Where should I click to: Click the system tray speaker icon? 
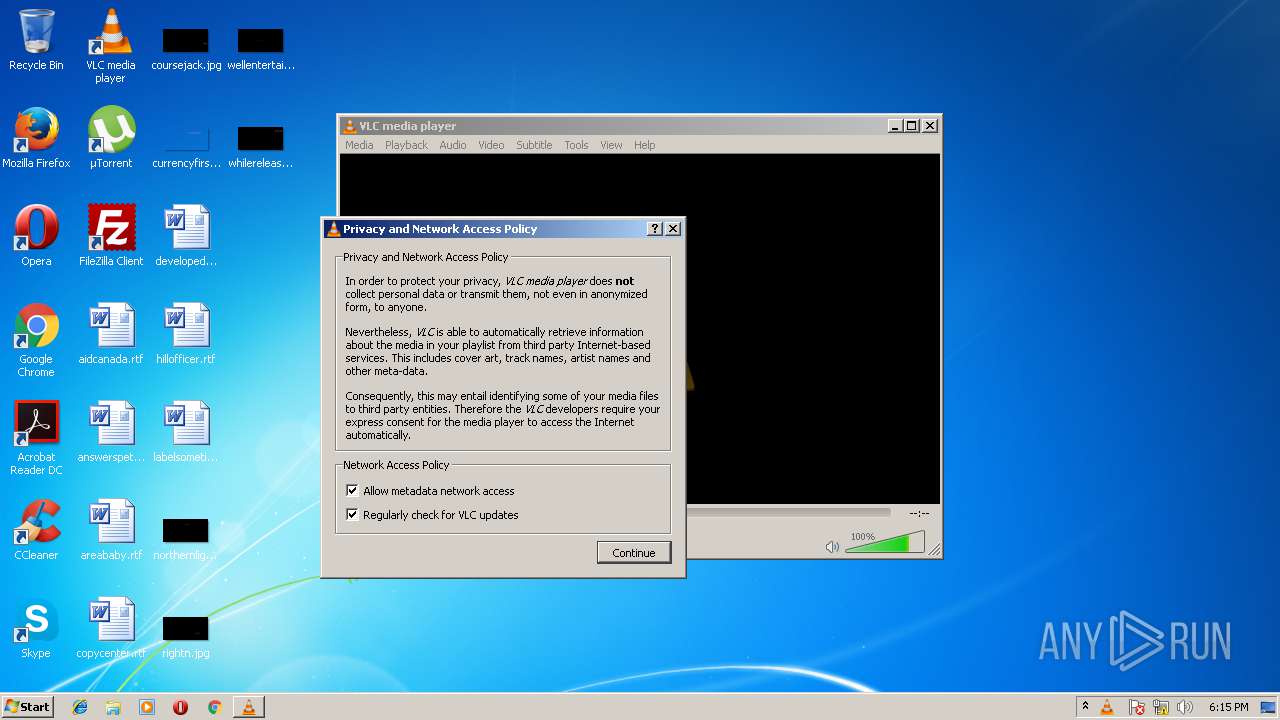click(x=1185, y=708)
